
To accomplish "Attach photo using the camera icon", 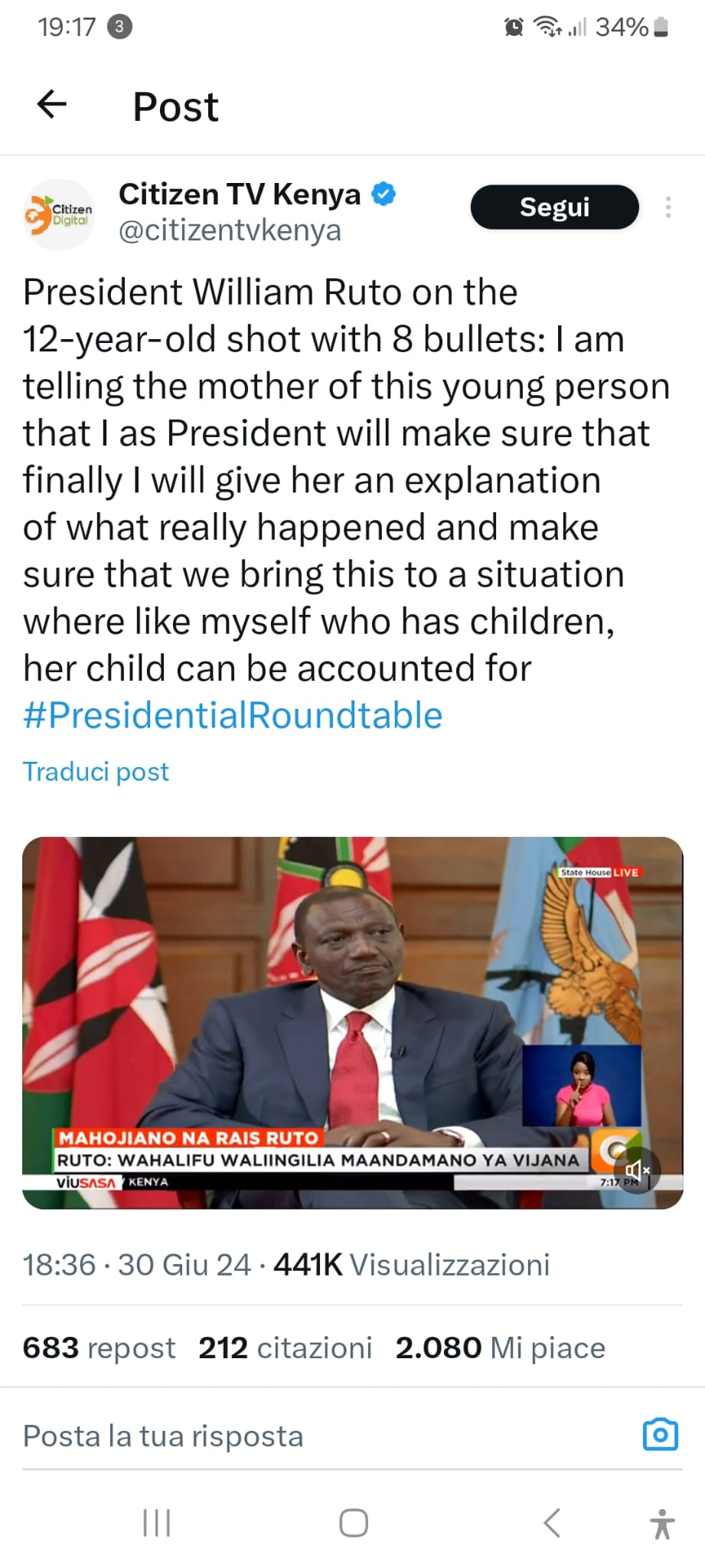I will coord(661,1434).
